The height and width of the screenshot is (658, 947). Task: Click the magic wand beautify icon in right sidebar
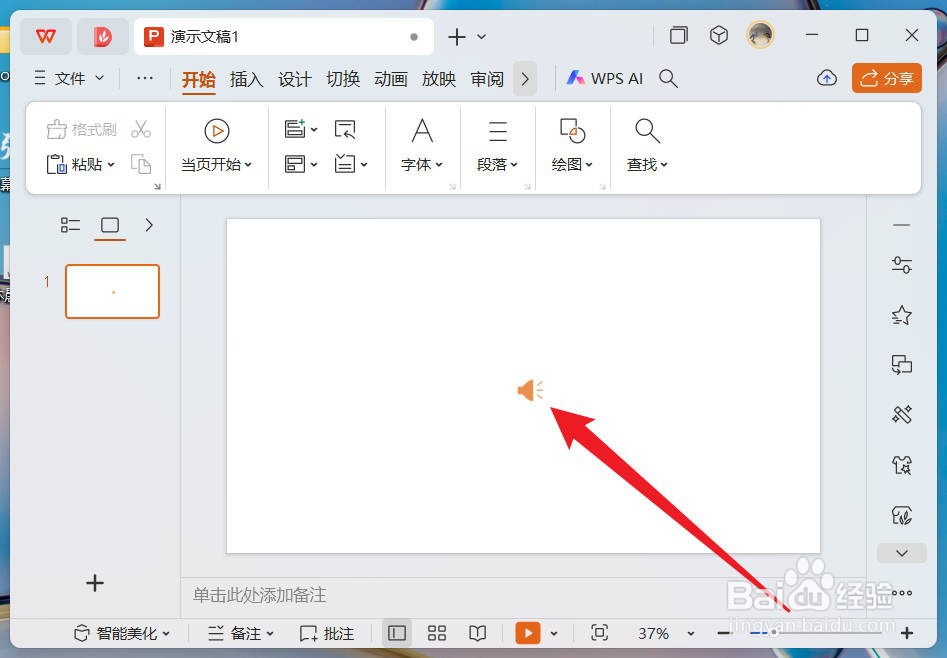click(x=901, y=414)
